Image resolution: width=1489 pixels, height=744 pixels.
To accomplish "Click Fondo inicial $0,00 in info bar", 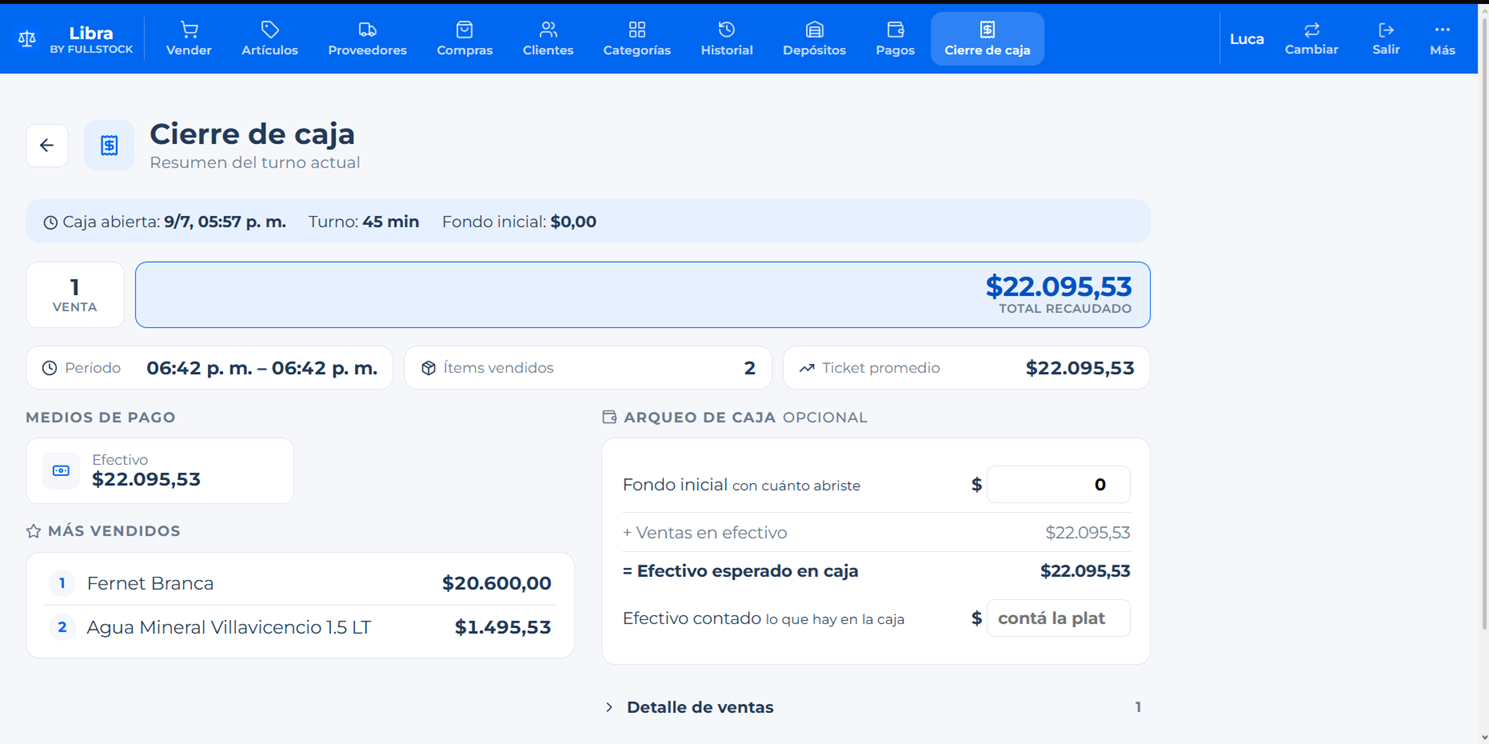I will tap(519, 222).
